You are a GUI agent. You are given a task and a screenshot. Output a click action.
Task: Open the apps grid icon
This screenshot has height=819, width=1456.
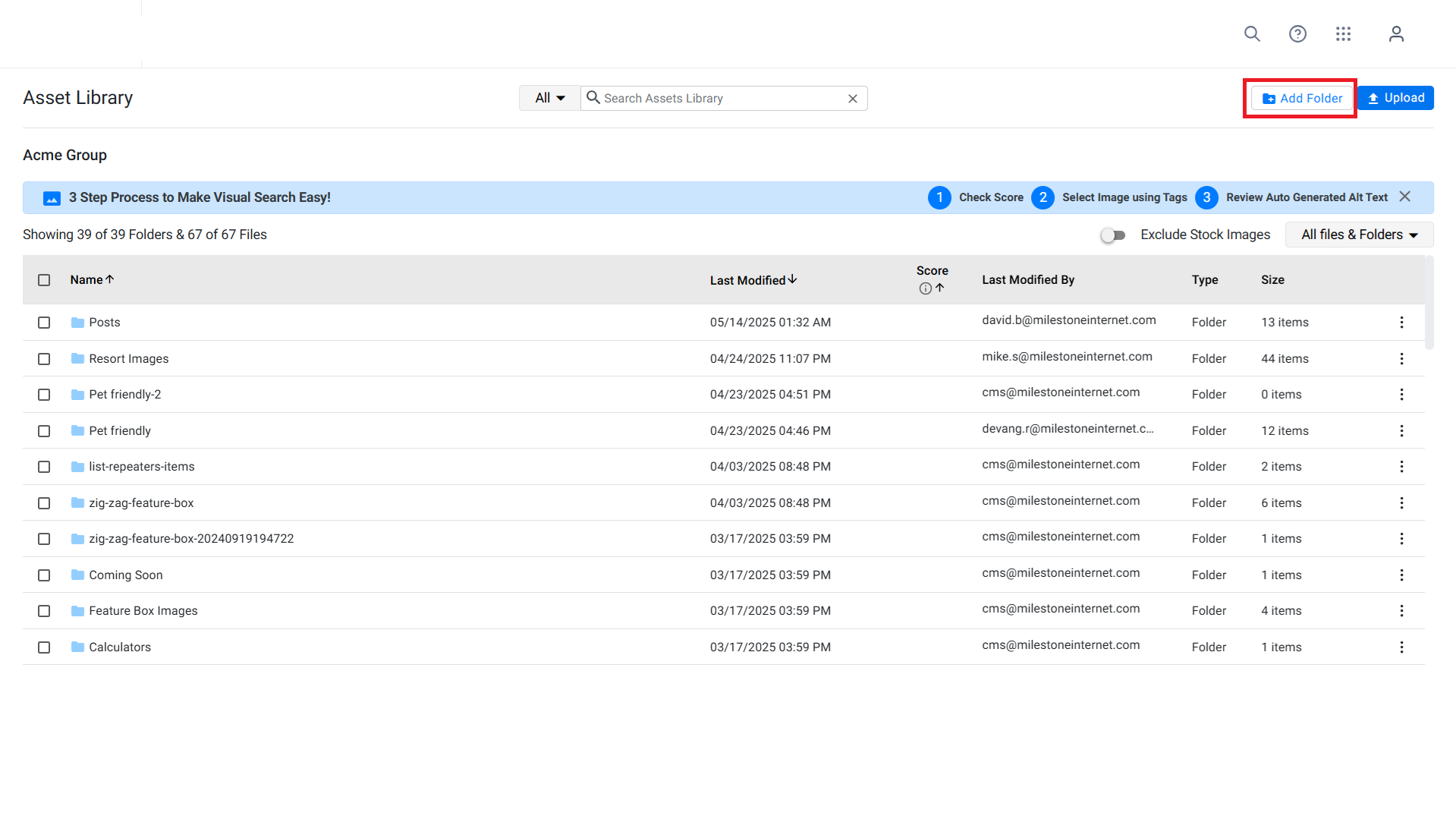click(1343, 34)
